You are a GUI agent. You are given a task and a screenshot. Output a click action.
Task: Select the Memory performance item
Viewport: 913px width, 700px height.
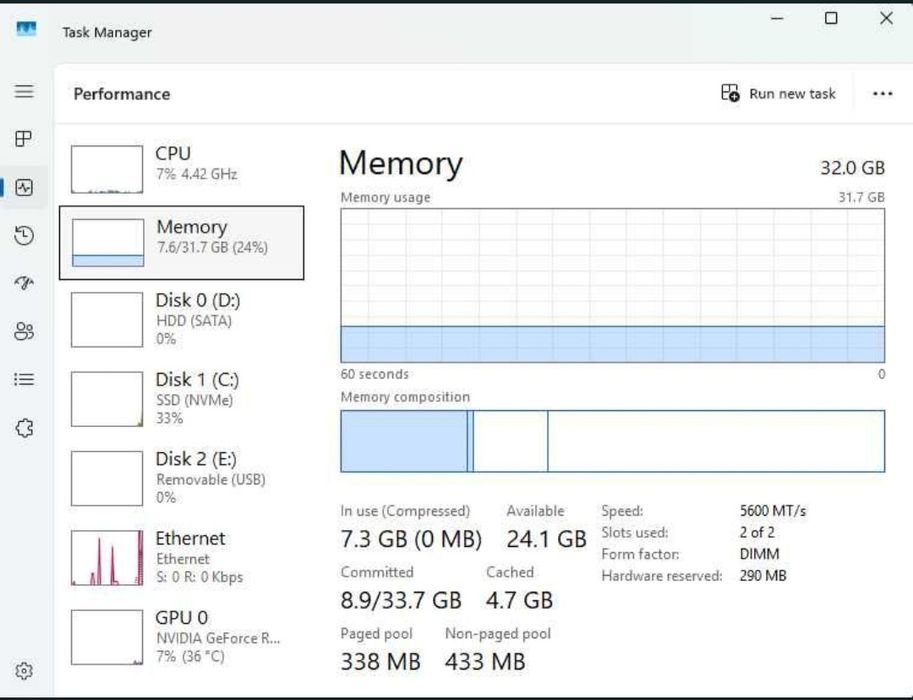pos(182,243)
